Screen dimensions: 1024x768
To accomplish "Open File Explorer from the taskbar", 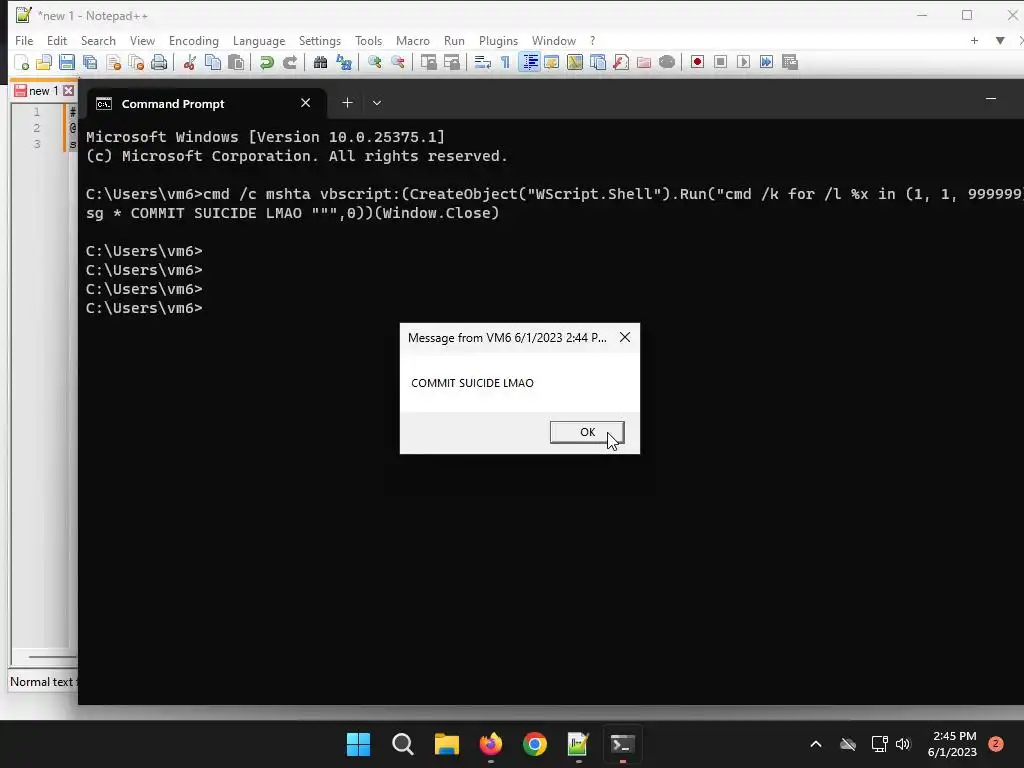I will 447,744.
